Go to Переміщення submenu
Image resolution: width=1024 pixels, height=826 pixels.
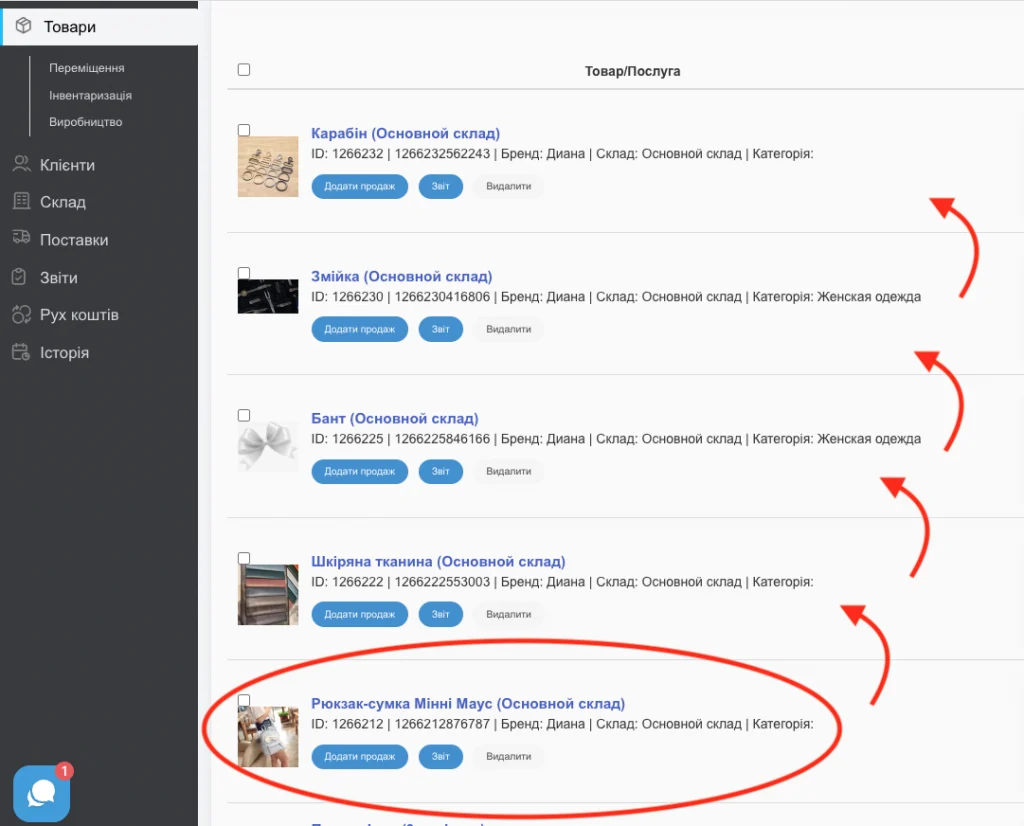(x=87, y=68)
